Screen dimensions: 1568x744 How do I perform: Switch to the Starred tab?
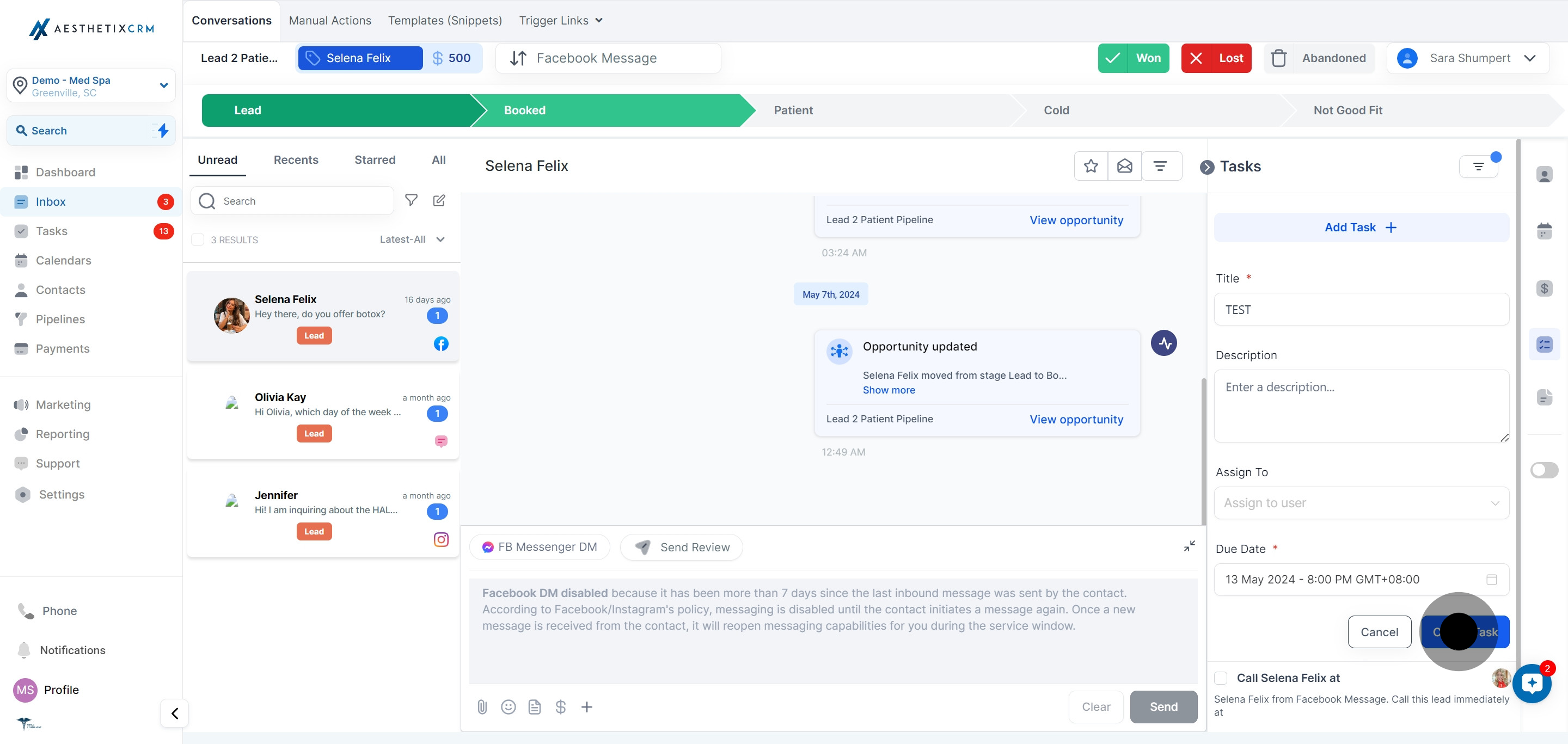[375, 160]
